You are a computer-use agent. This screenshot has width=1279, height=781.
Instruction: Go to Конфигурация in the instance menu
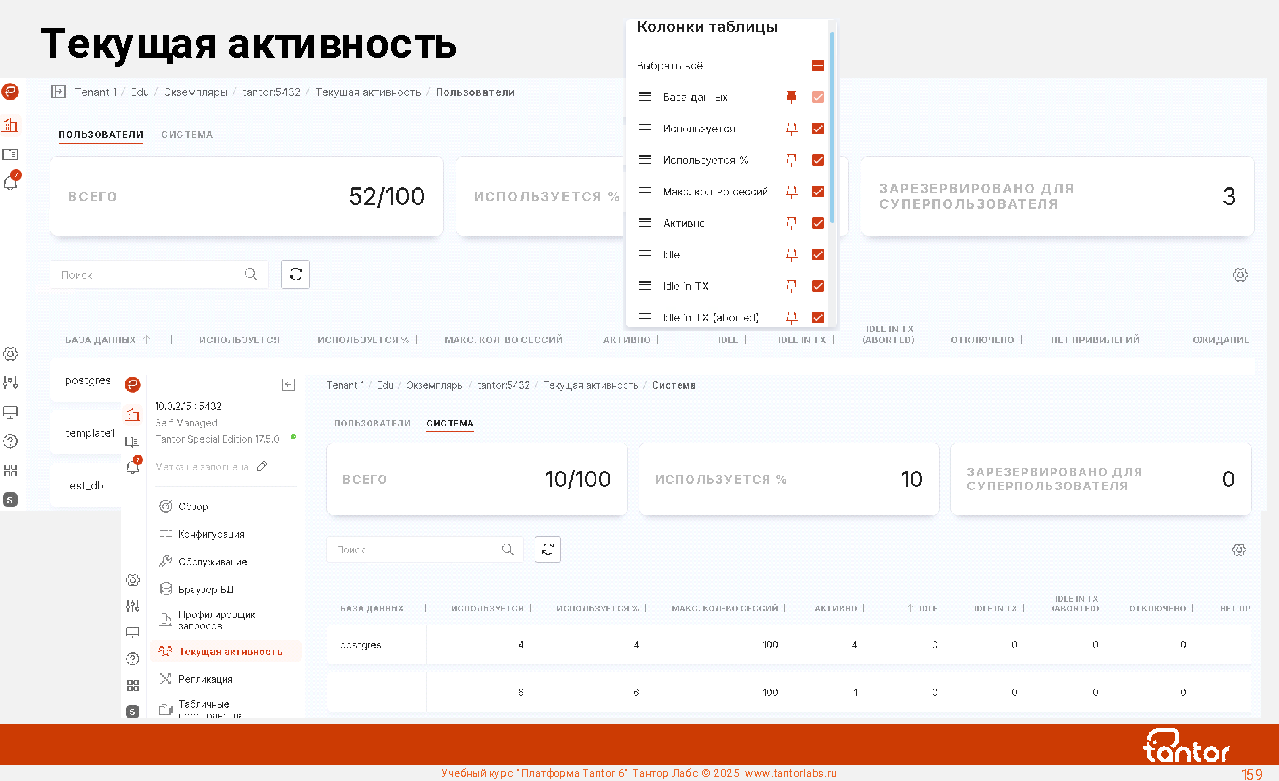pos(211,535)
